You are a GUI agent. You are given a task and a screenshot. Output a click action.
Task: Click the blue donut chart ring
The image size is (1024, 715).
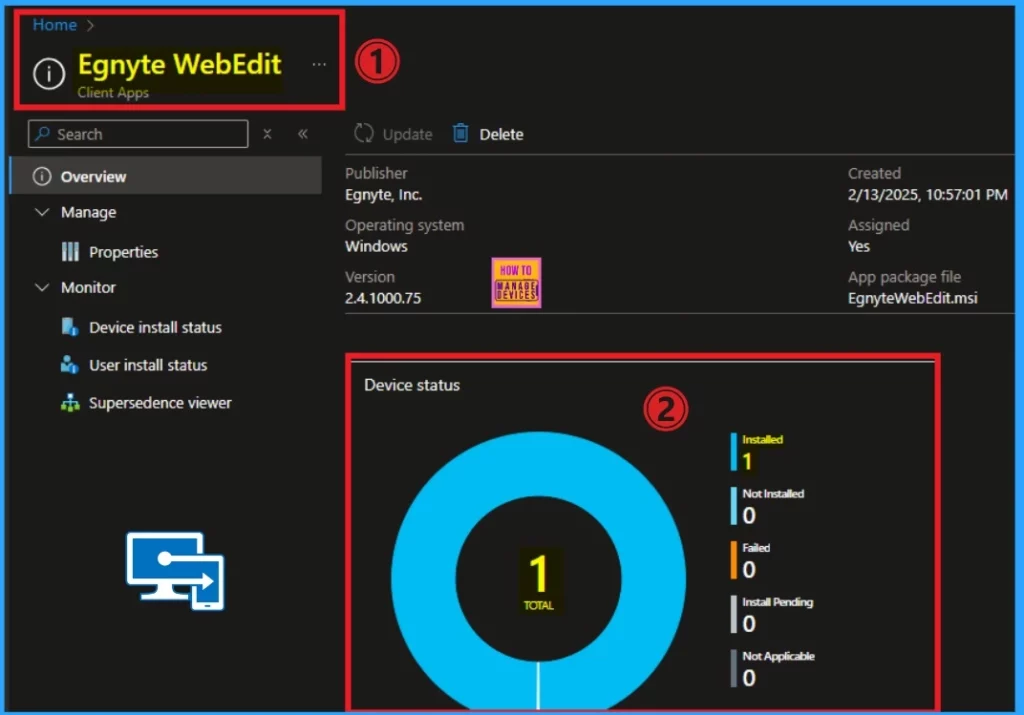pyautogui.click(x=424, y=578)
